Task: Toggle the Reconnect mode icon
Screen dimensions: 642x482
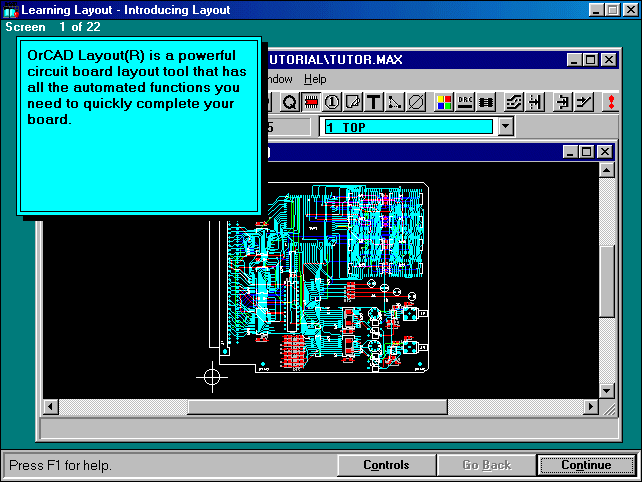Action: tap(487, 102)
